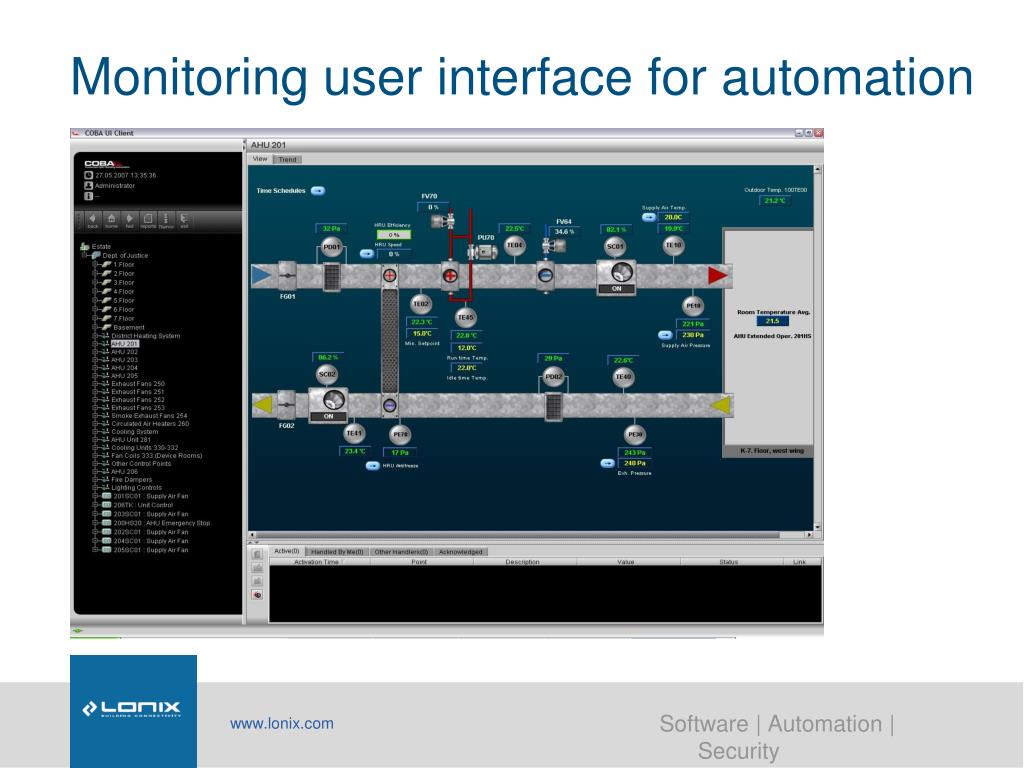Click the TE40 temperature sensor
The height and width of the screenshot is (768, 1024).
click(623, 377)
